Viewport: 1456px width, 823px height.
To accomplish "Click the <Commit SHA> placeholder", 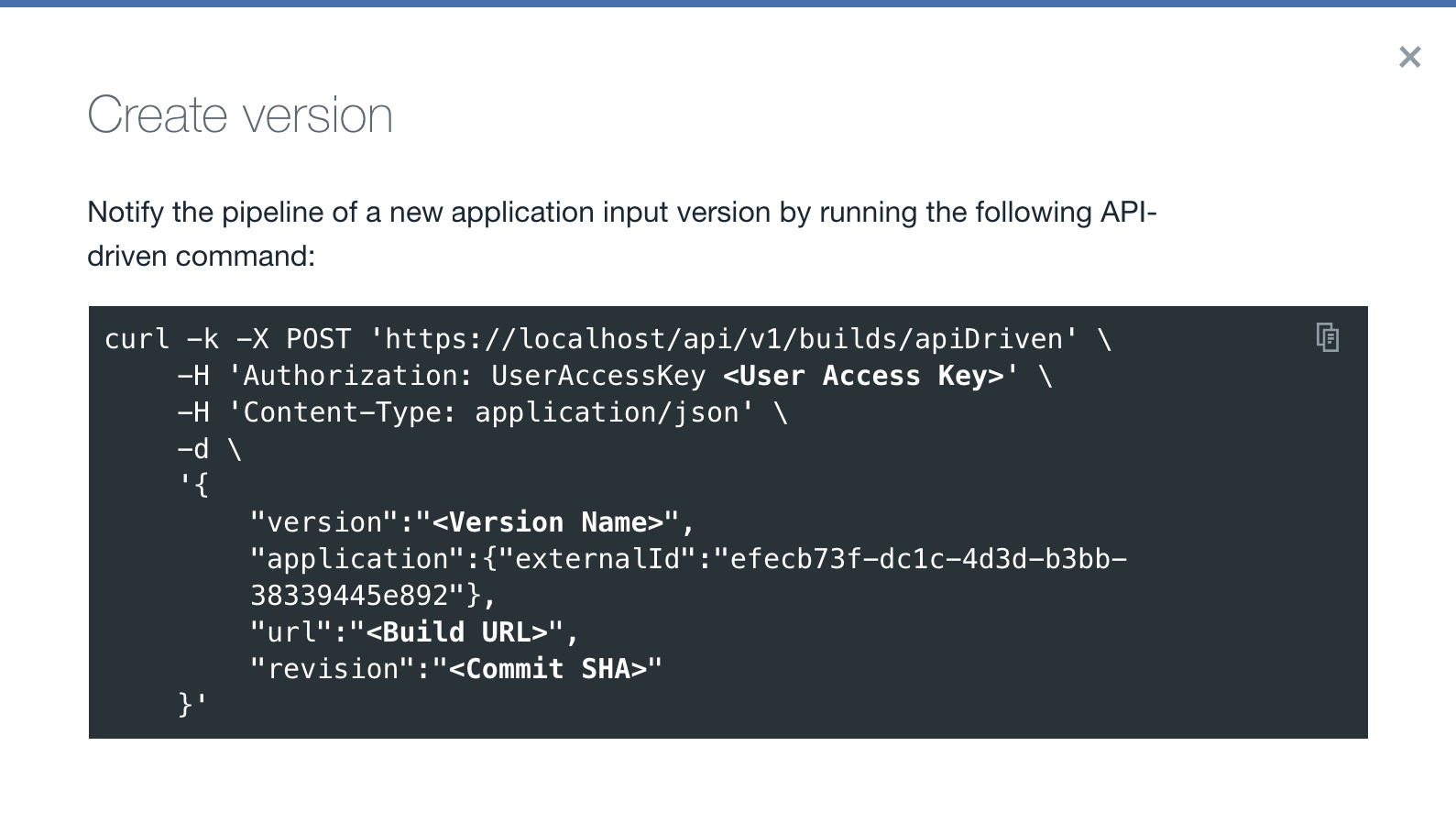I will click(551, 668).
